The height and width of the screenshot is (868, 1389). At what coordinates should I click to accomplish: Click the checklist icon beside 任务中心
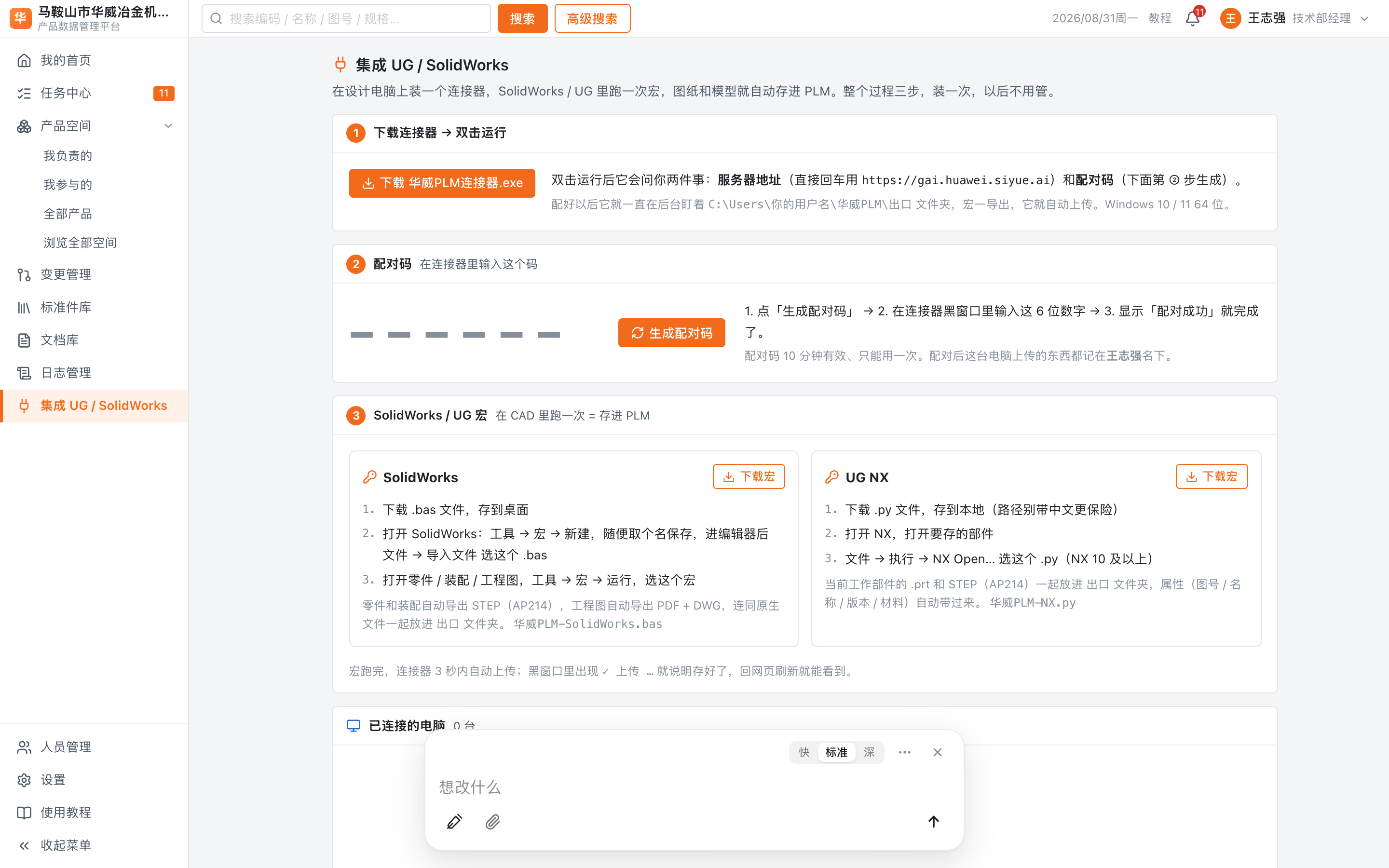pos(24,93)
